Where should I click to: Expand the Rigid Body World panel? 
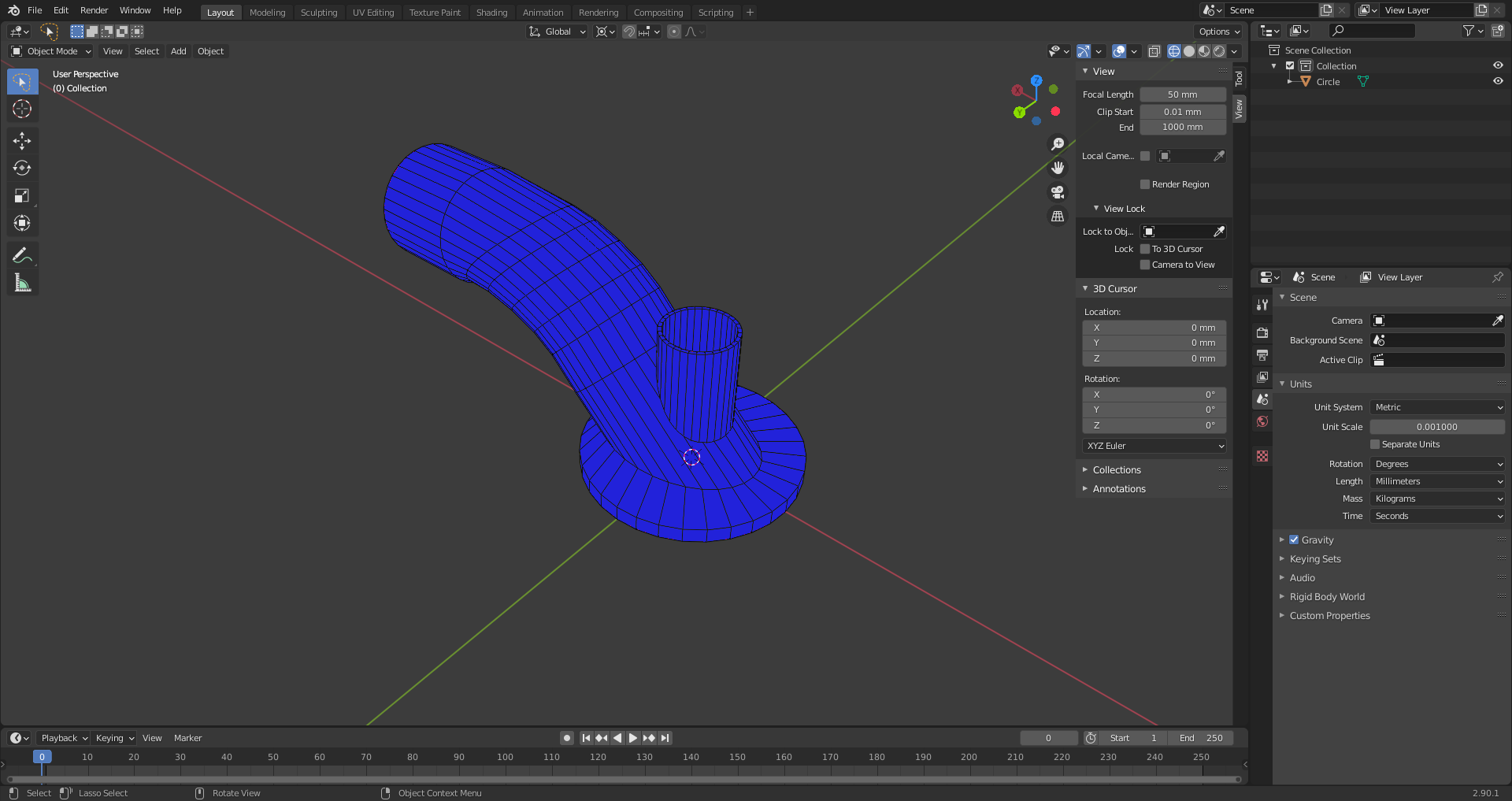(x=1327, y=597)
